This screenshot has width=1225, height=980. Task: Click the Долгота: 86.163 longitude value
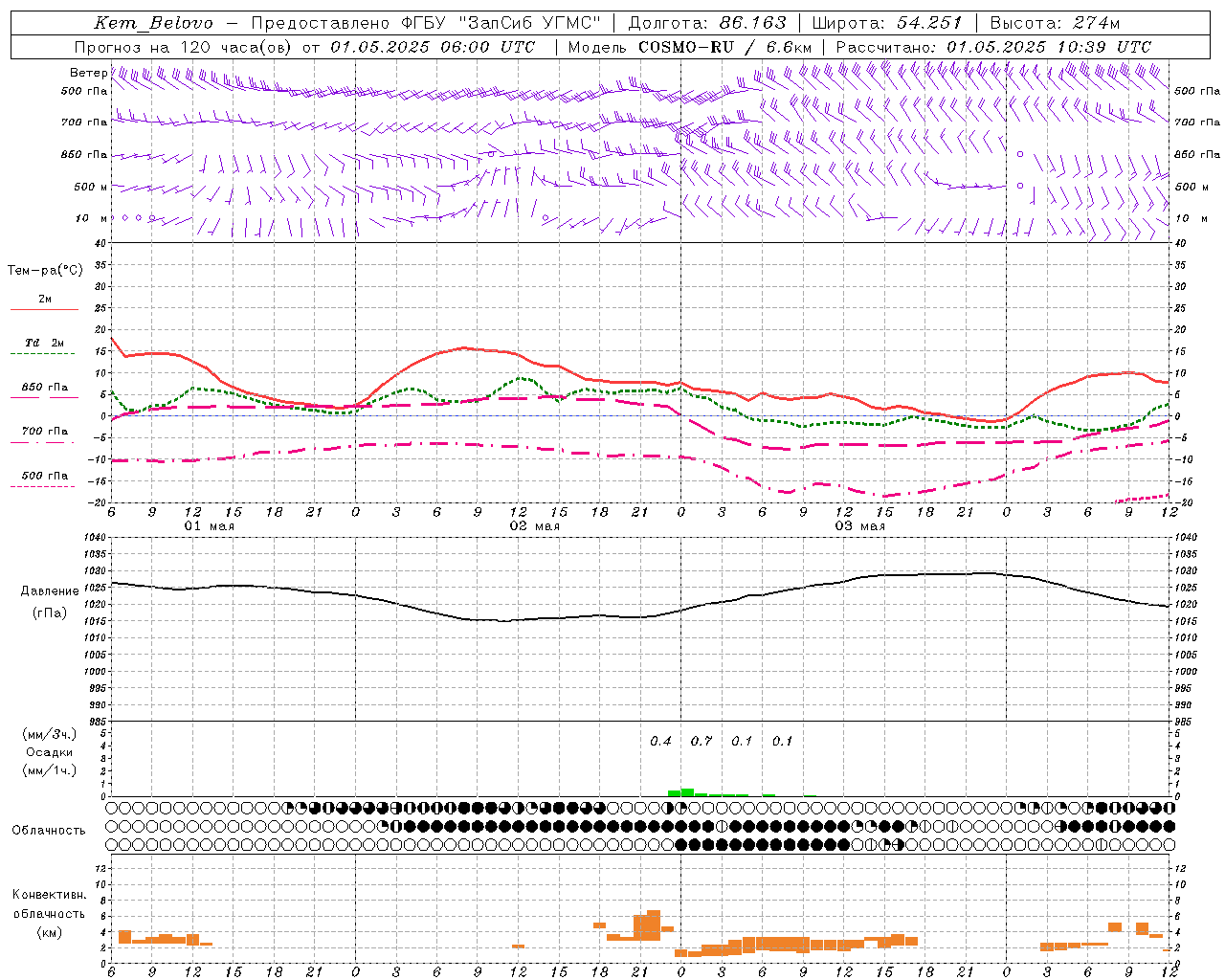tap(707, 23)
